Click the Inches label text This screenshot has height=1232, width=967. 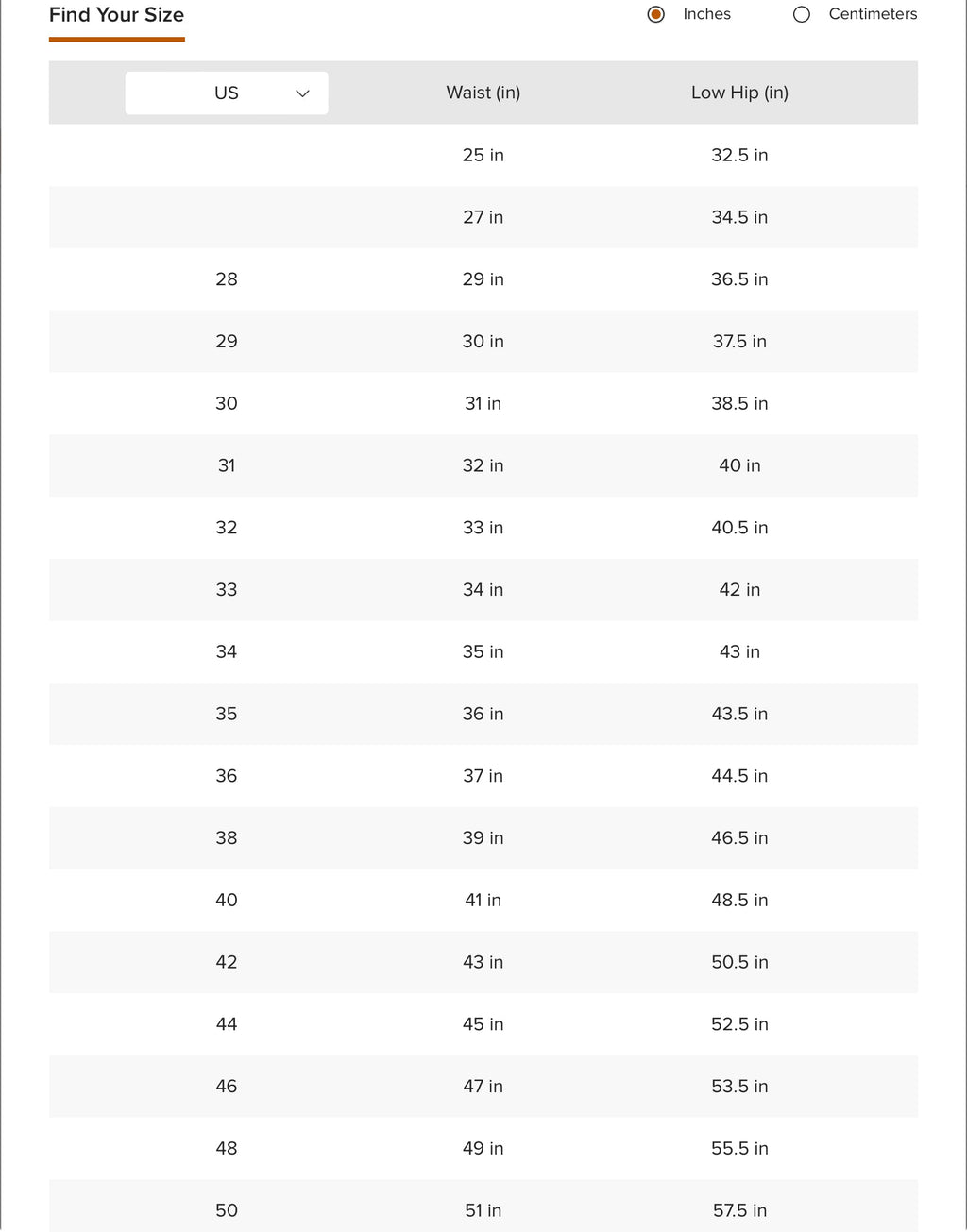coord(706,14)
